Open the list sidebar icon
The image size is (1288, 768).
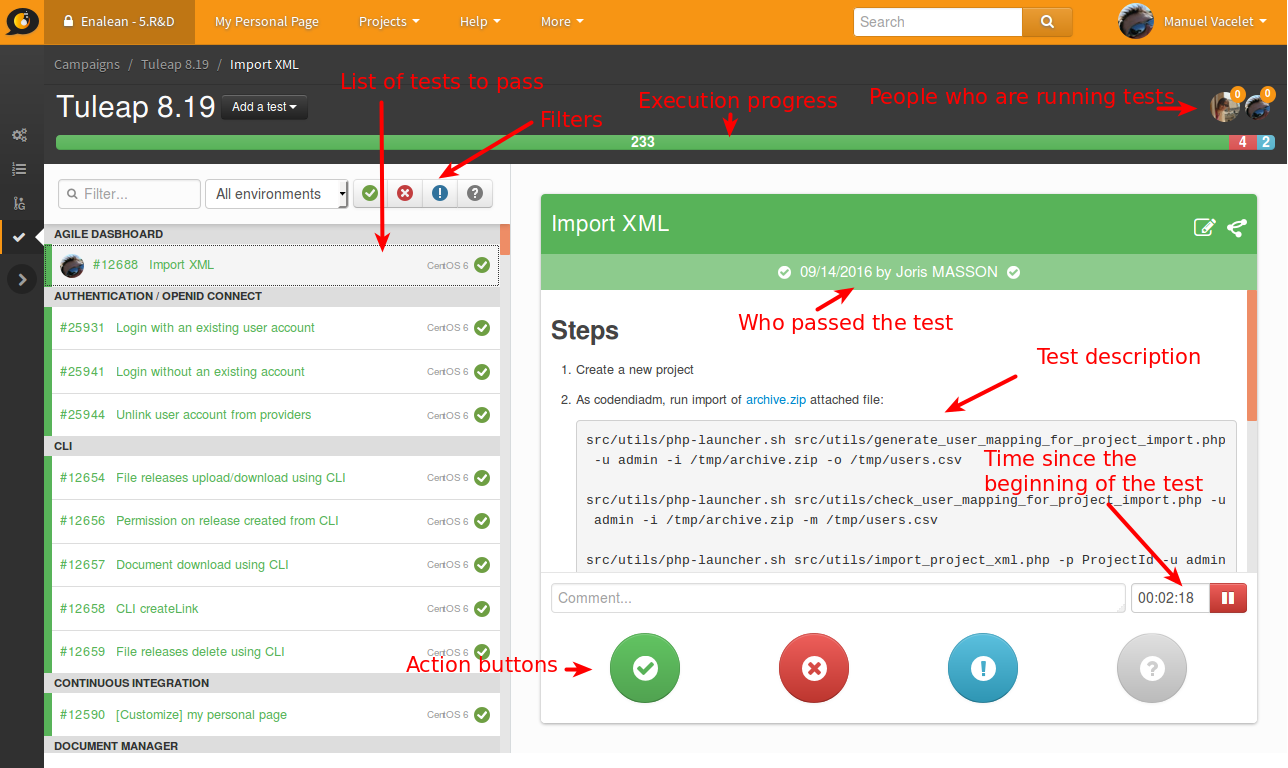click(19, 169)
